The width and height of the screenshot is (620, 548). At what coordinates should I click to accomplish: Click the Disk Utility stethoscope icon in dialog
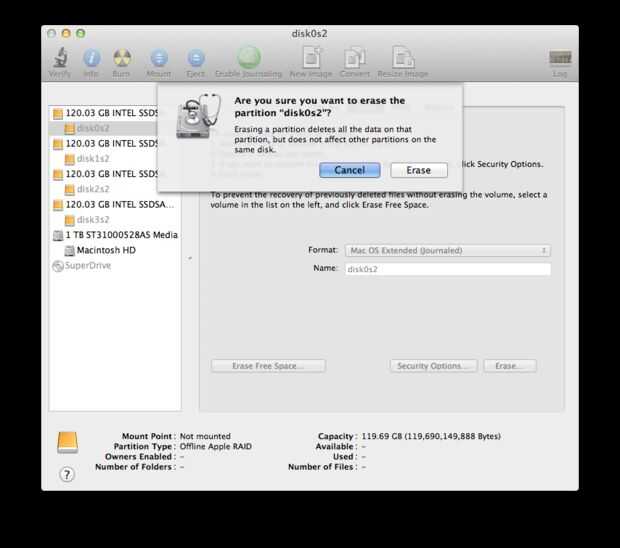click(x=197, y=116)
